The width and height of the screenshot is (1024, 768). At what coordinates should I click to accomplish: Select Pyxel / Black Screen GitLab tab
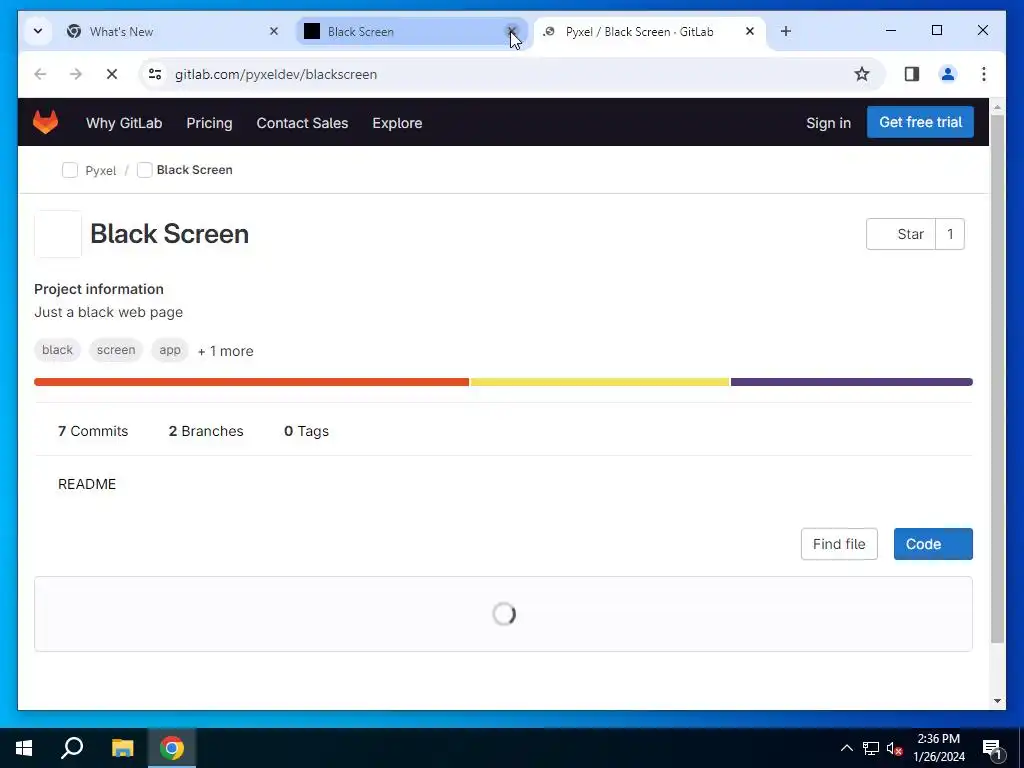[639, 31]
